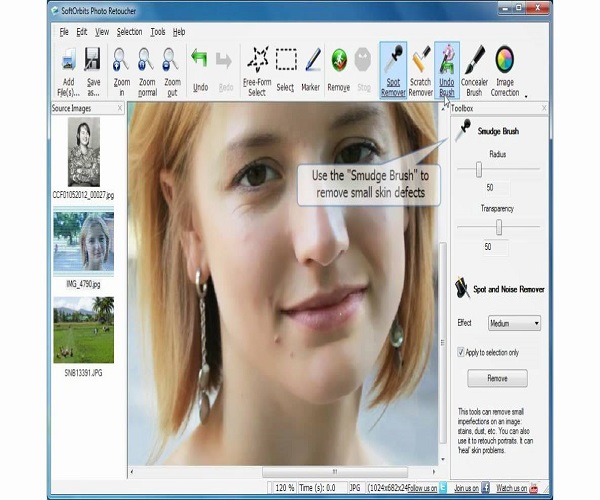Click the 'Join us on' link
This screenshot has width=600, height=500.
click(466, 488)
